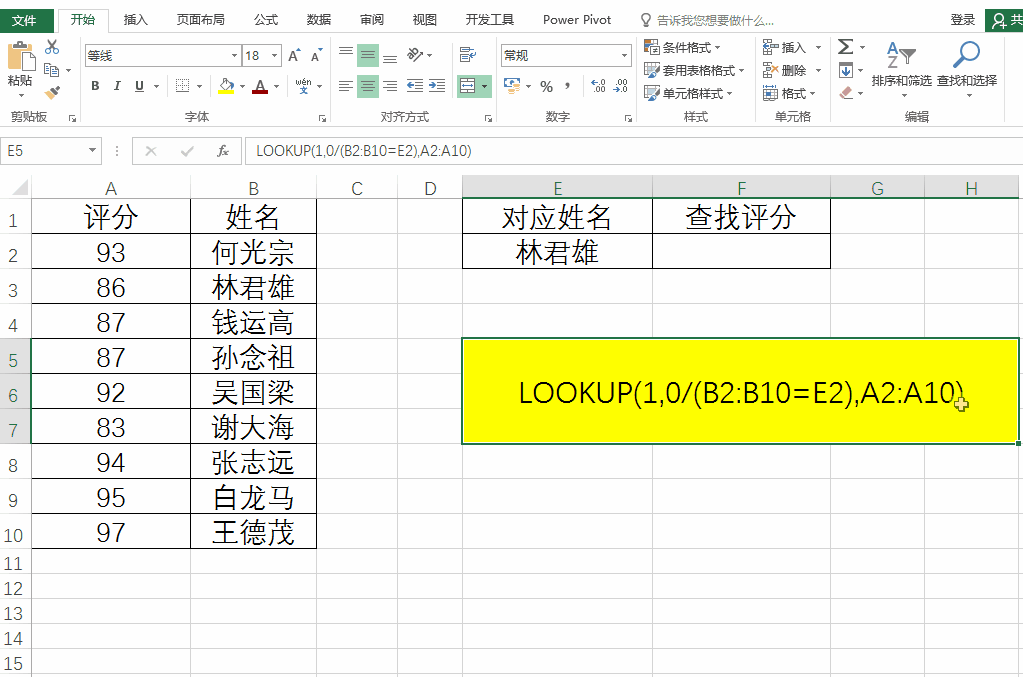Screen dimensions: 1023x677
Task: Open font size 18 dropdown
Action: tap(275, 55)
